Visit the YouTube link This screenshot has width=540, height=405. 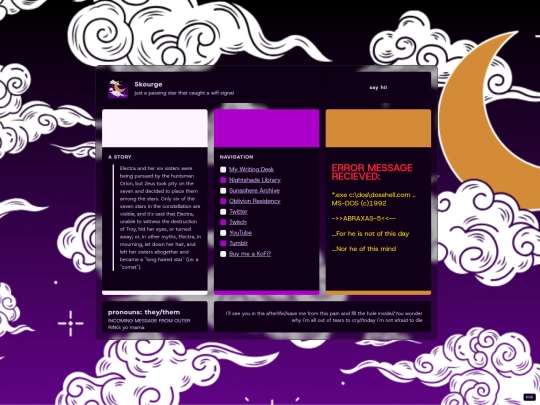pos(240,233)
